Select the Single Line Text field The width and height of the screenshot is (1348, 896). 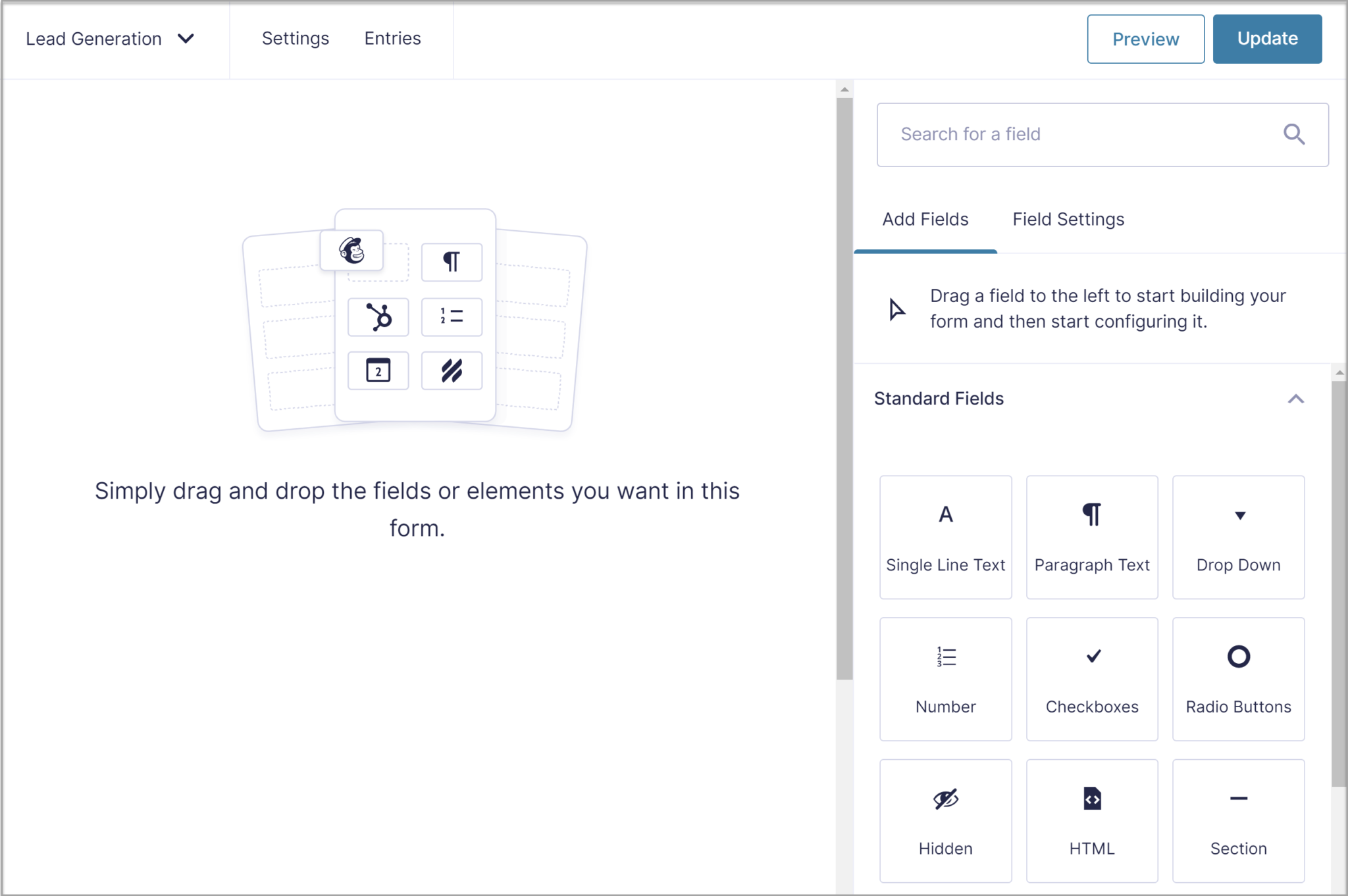coord(945,536)
